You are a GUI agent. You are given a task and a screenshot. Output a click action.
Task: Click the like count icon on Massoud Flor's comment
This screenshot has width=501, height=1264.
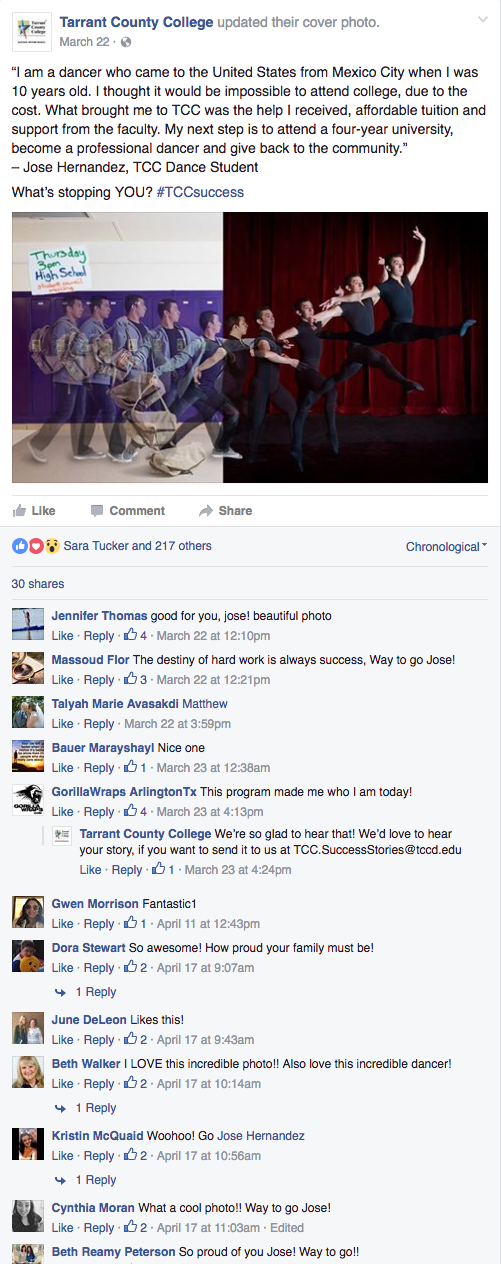(x=130, y=679)
